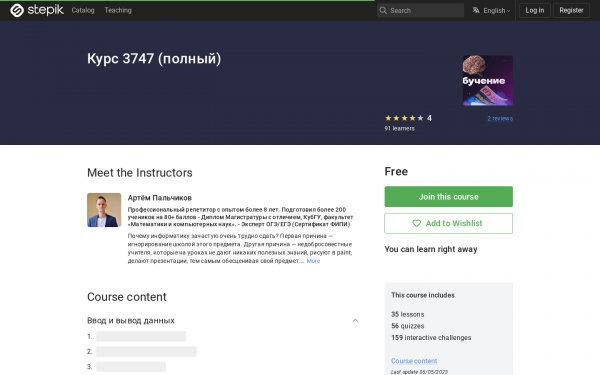The height and width of the screenshot is (375, 600).
Task: Click the Курс 3747 (полный) title
Action: pos(154,59)
